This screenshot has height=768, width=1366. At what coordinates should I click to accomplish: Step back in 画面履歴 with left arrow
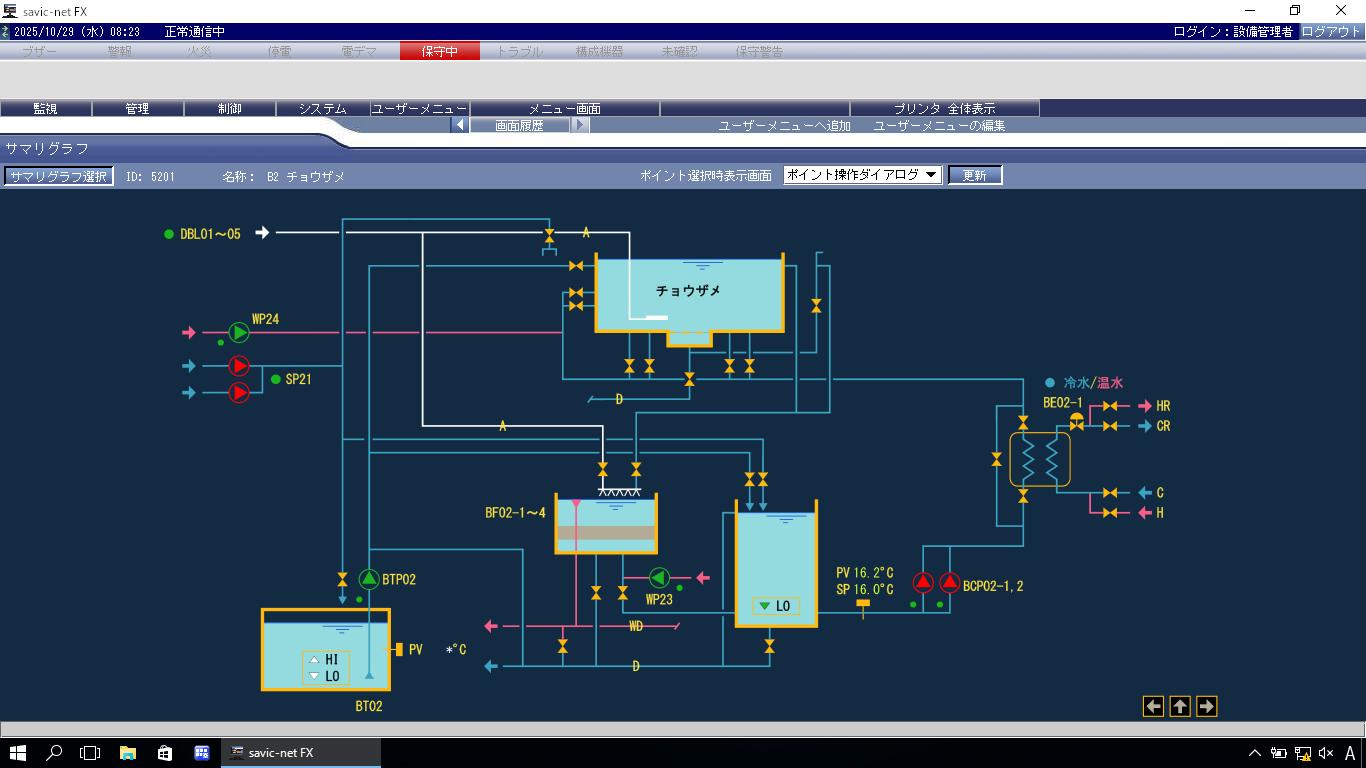(x=459, y=126)
